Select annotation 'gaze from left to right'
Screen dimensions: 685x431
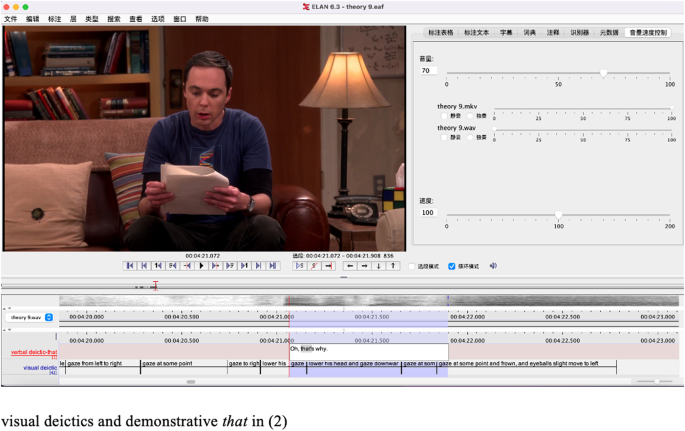pyautogui.click(x=103, y=367)
